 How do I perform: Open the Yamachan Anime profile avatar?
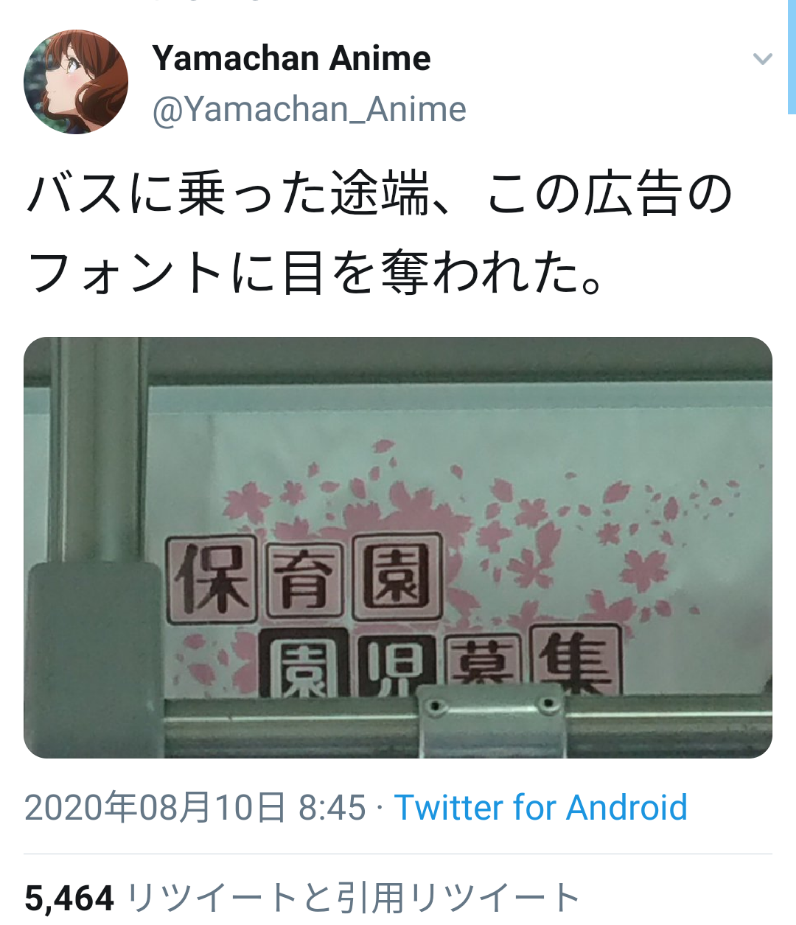[x=76, y=81]
